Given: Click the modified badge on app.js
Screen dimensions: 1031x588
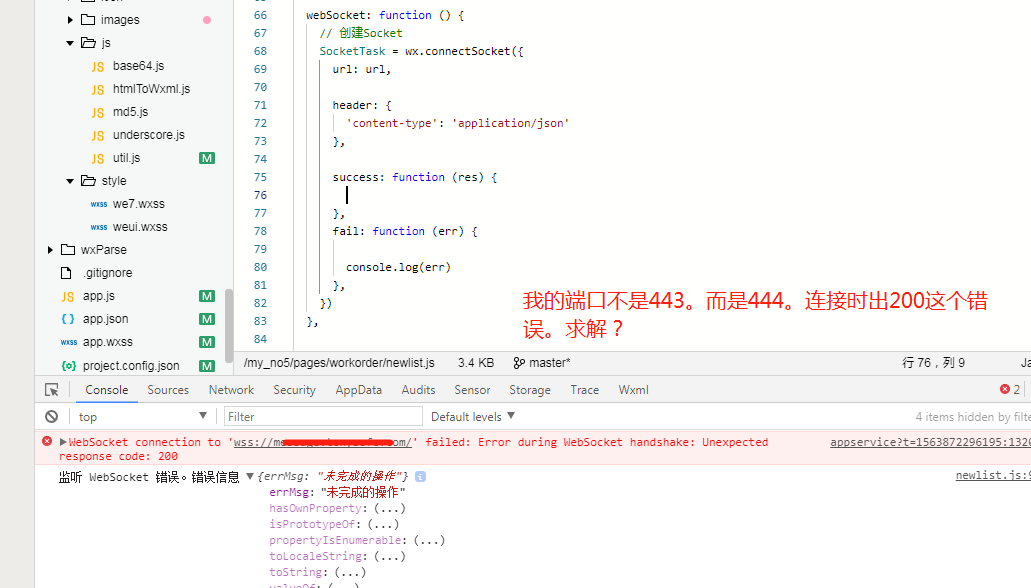Looking at the screenshot, I should tap(207, 296).
